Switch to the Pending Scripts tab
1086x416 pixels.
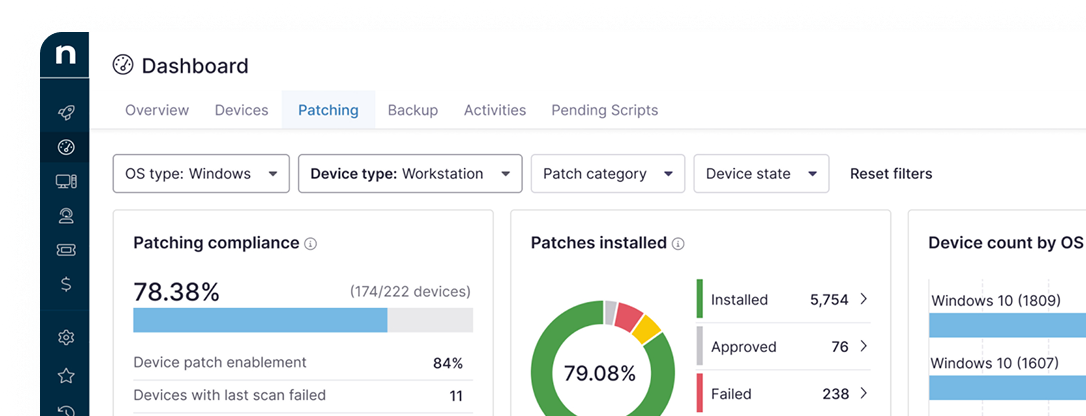click(x=605, y=110)
